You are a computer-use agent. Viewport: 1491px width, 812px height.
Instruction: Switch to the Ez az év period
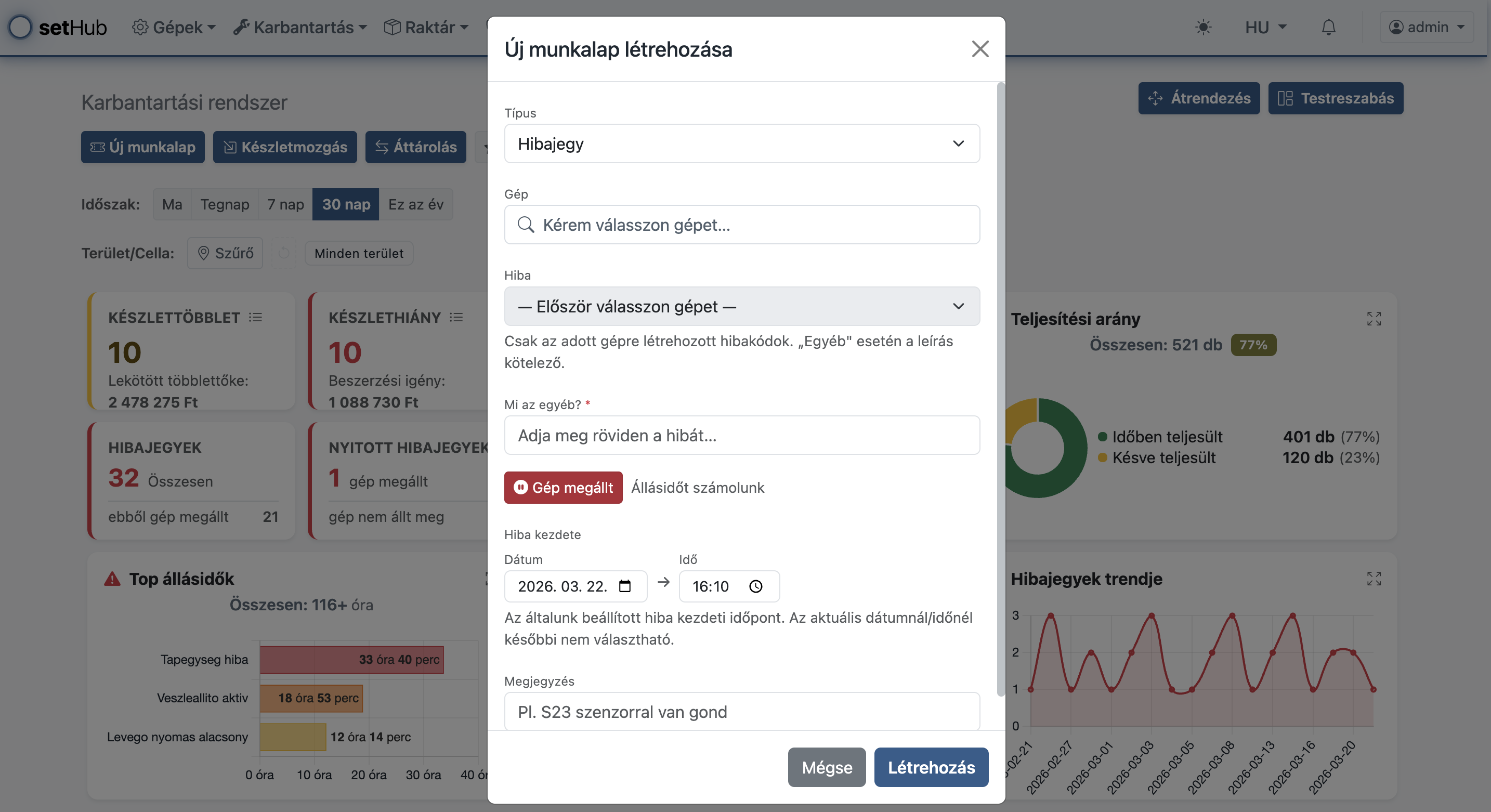click(415, 204)
